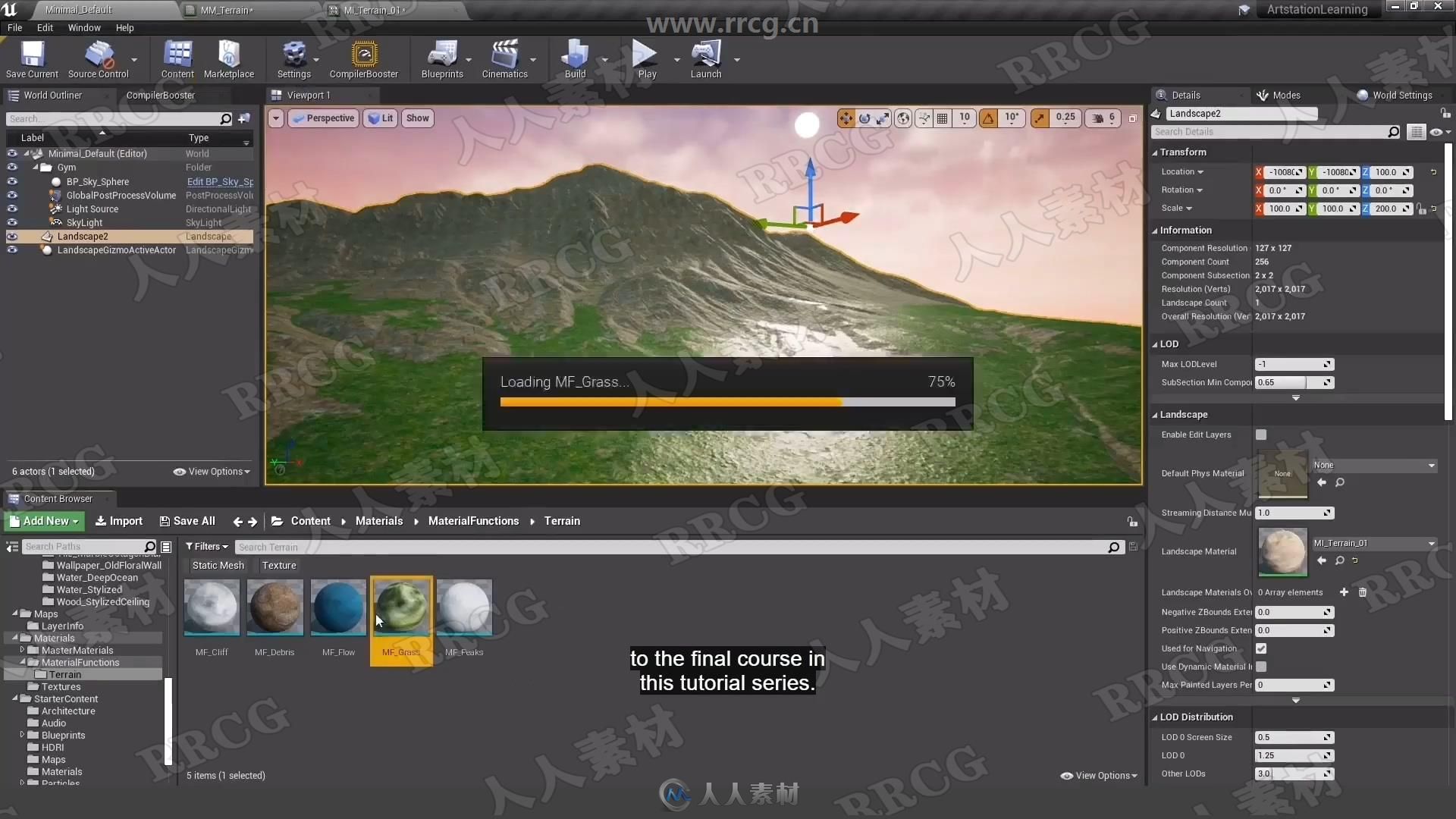The height and width of the screenshot is (819, 1456).
Task: Open the Perspective view mode dropdown
Action: click(325, 118)
